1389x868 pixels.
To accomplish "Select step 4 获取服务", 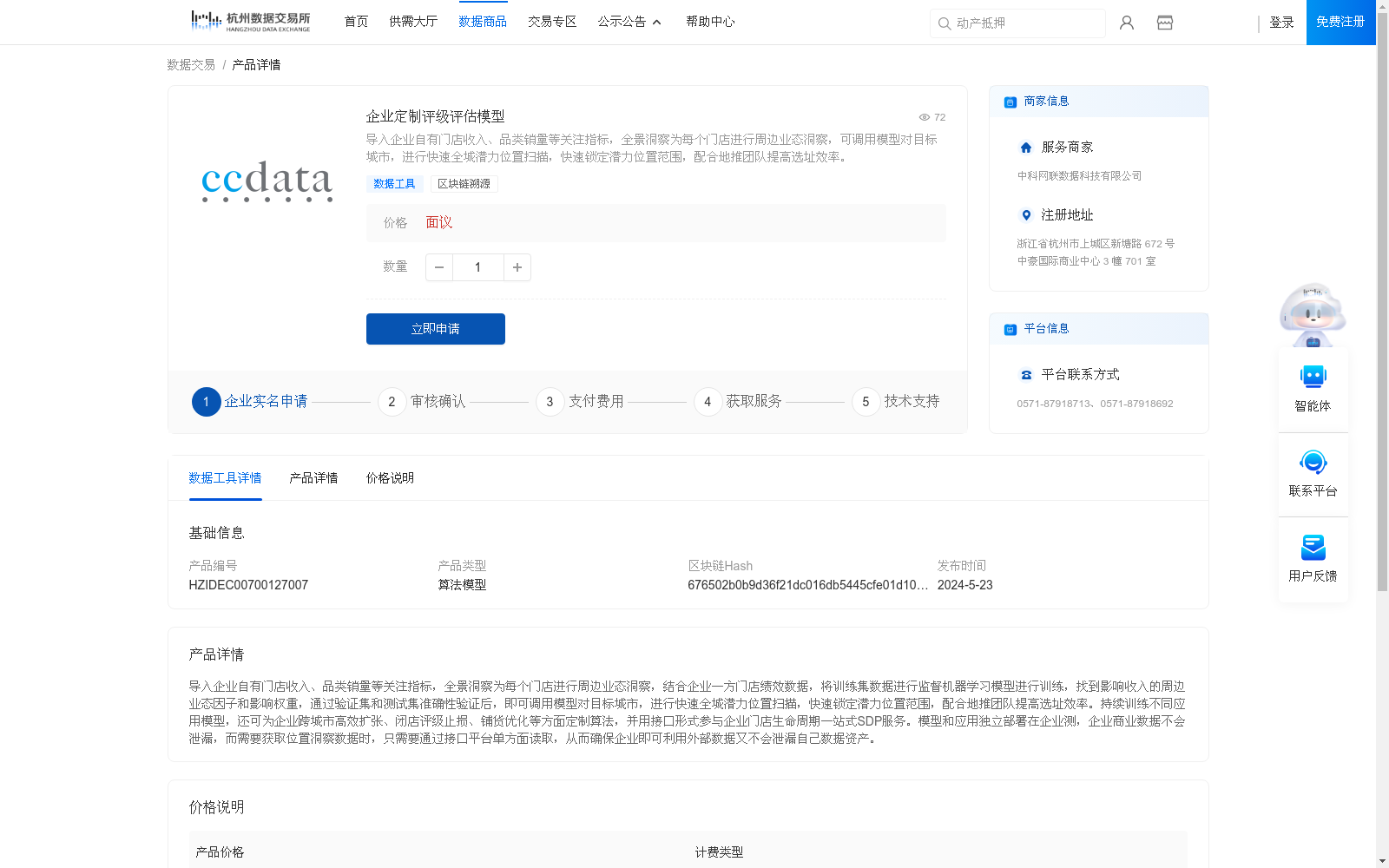I will coord(738,402).
